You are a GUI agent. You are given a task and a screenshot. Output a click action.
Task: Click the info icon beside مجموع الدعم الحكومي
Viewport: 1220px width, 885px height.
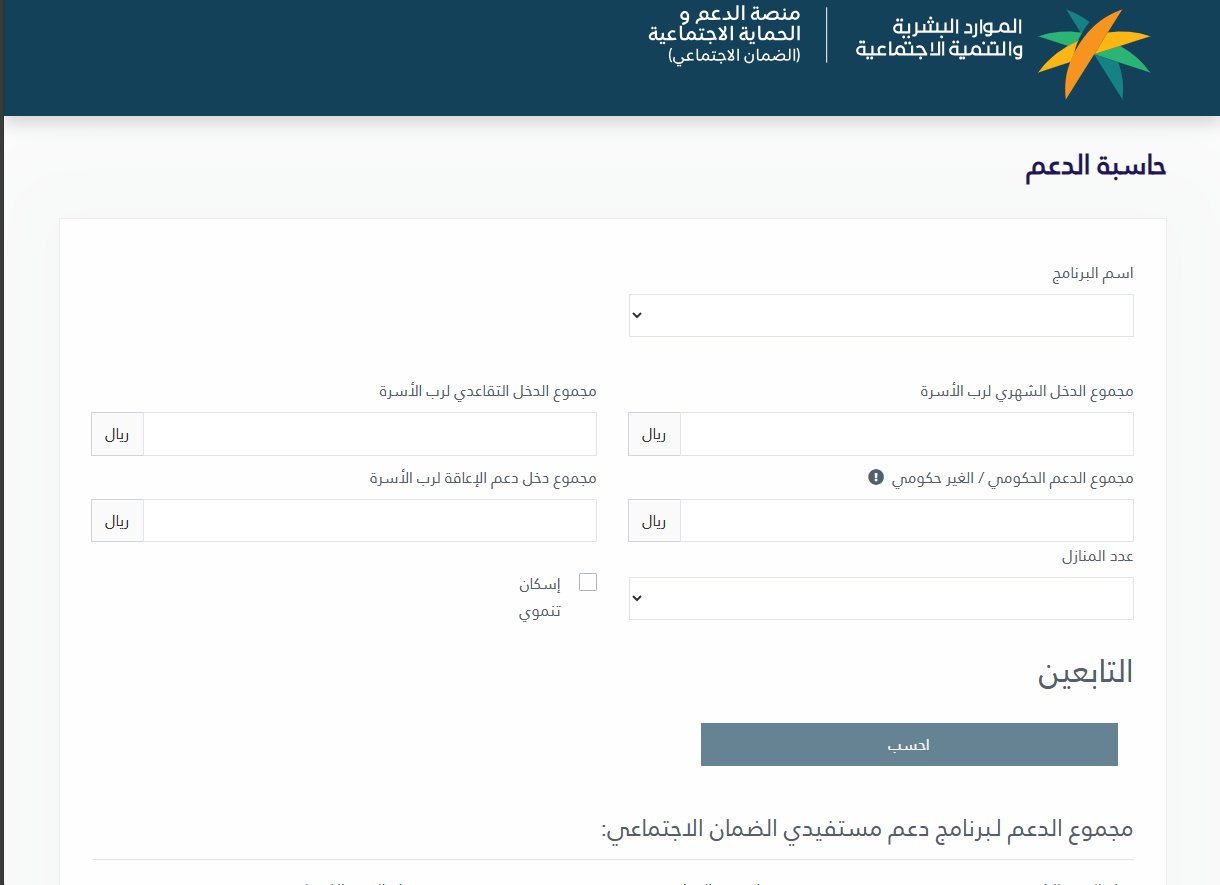(876, 478)
